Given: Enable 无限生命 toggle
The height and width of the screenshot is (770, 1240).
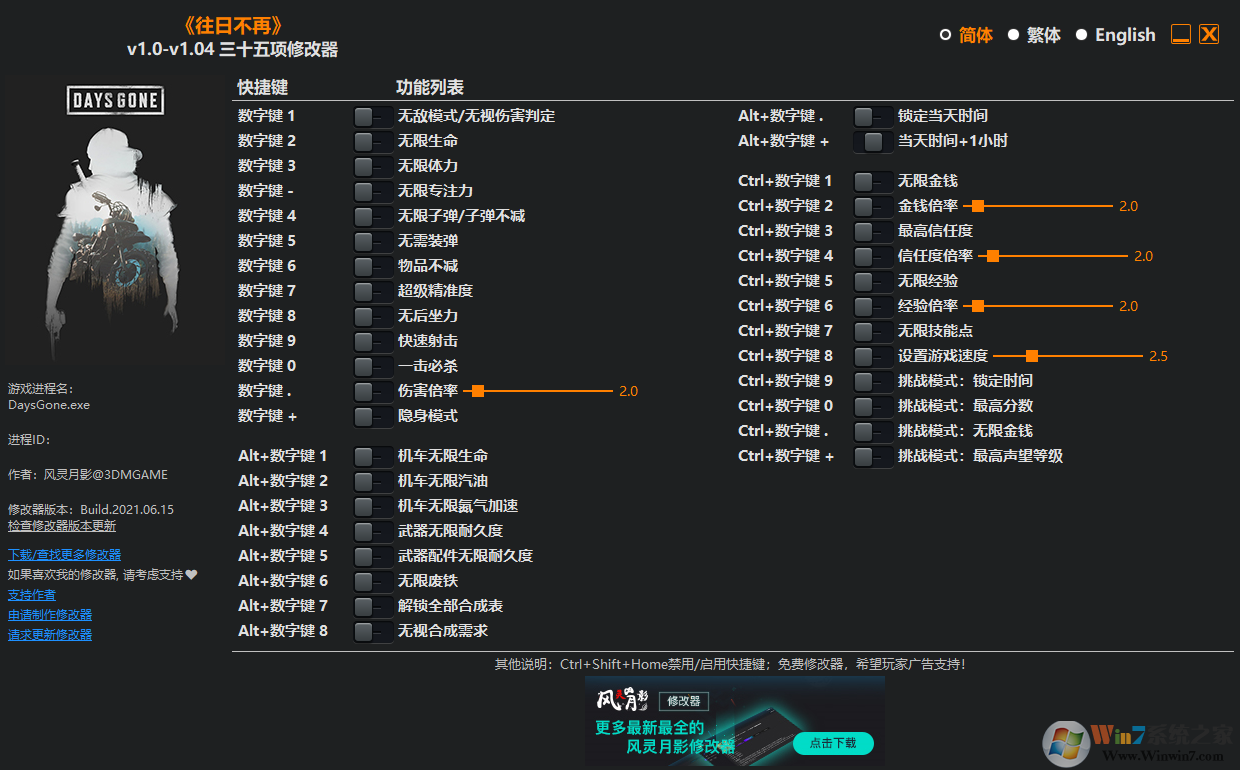Looking at the screenshot, I should coord(373,141).
